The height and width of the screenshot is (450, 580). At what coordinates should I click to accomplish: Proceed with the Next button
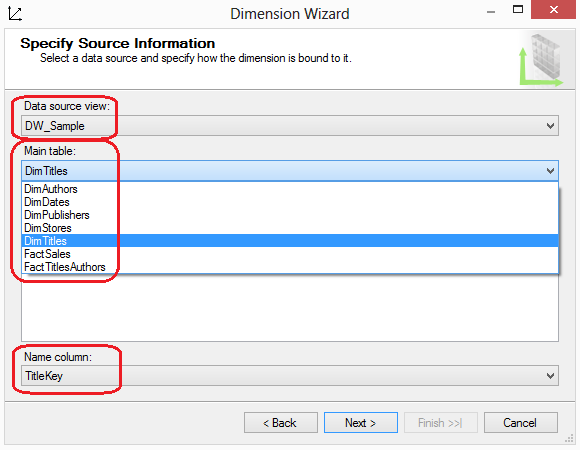(x=361, y=423)
